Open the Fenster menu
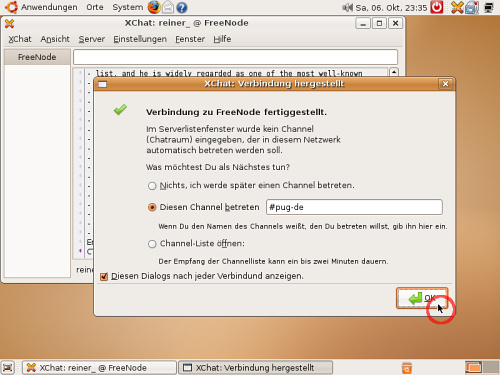500x375 pixels. tap(190, 39)
